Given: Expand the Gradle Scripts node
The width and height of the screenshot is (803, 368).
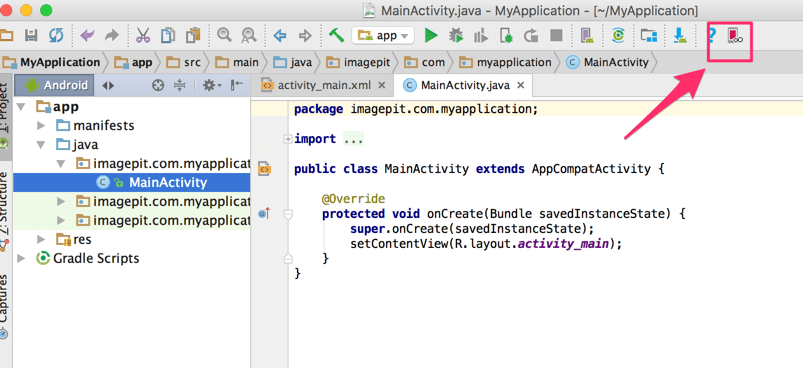Looking at the screenshot, I should (21, 258).
